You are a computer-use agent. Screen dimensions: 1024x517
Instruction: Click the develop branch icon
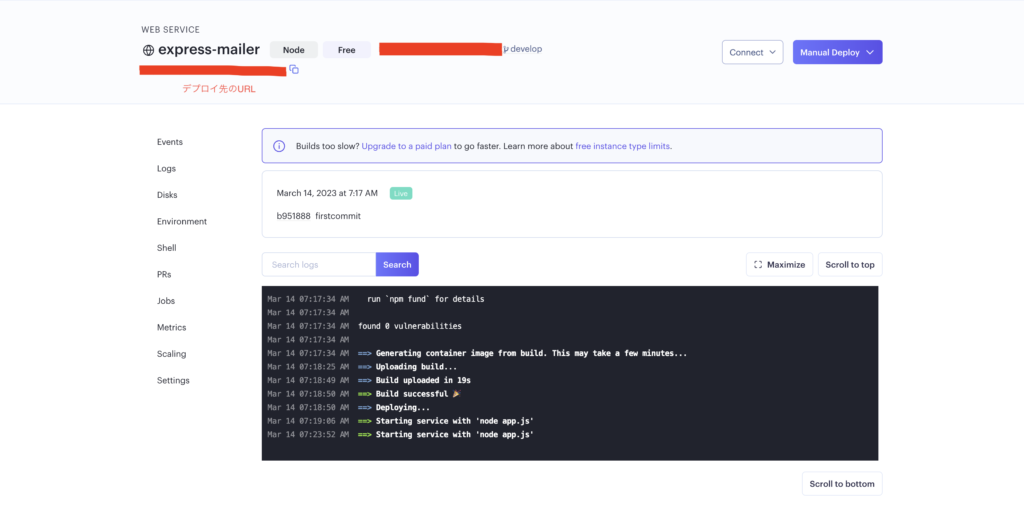click(x=506, y=49)
